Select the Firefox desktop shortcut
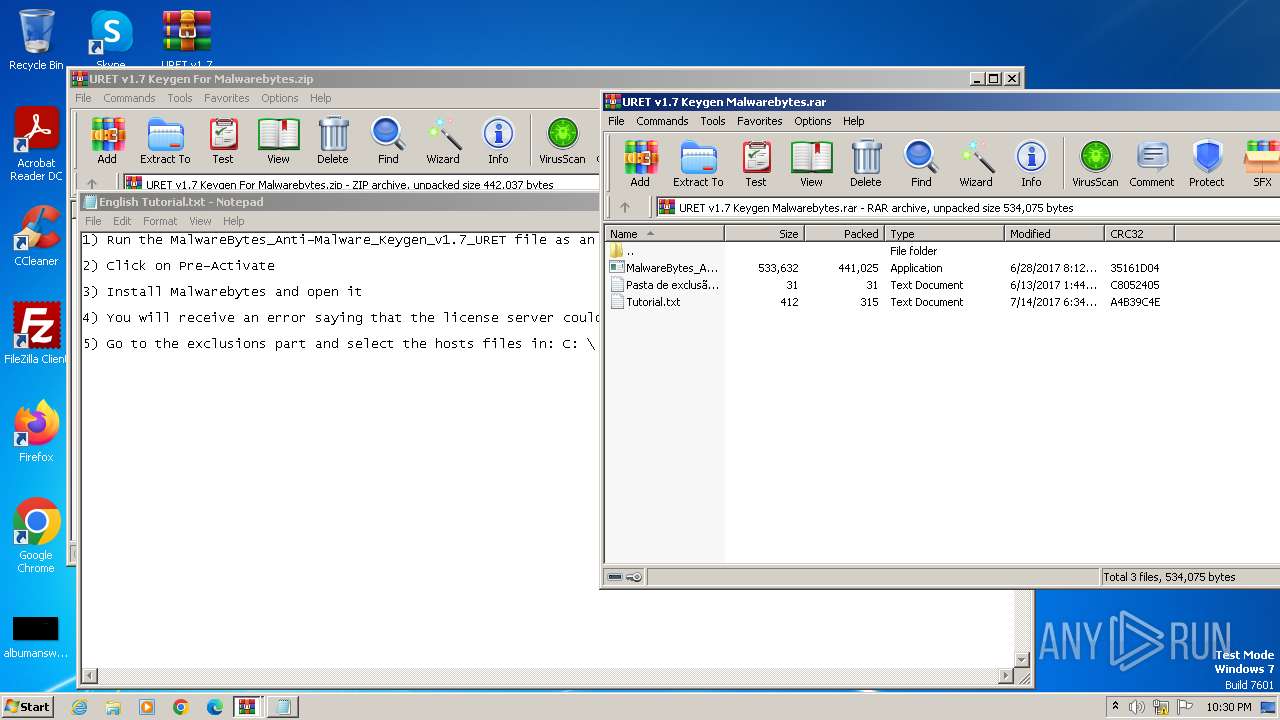Screen dimensions: 1280x720 [x=36, y=432]
